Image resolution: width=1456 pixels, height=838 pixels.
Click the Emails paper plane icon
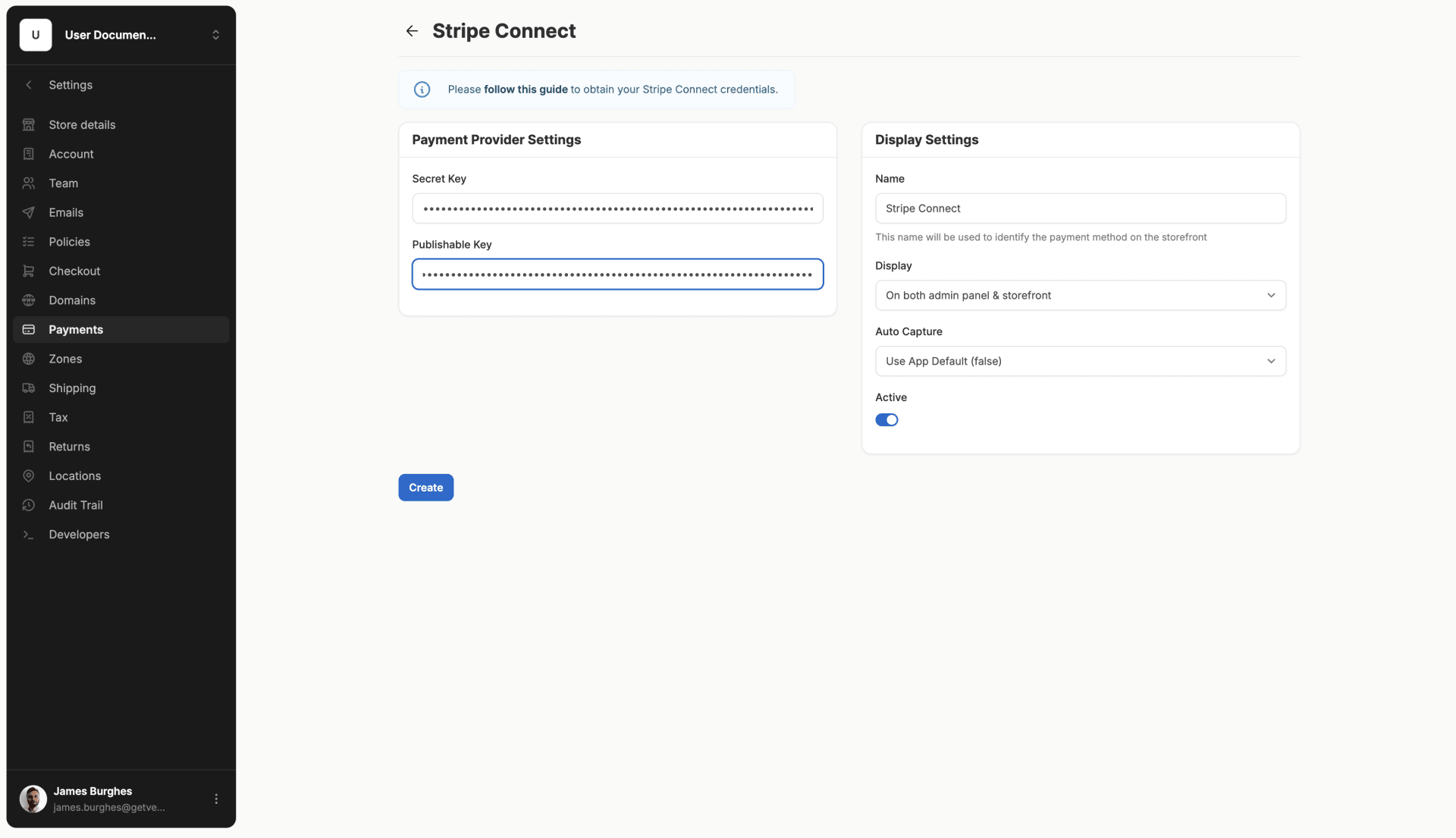(29, 212)
